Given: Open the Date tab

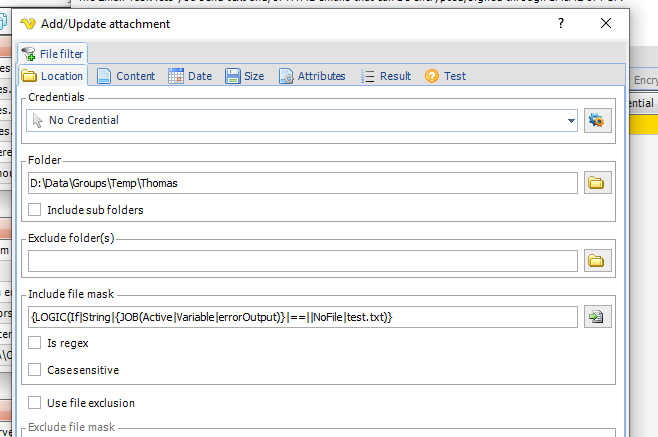Looking at the screenshot, I should 190,76.
